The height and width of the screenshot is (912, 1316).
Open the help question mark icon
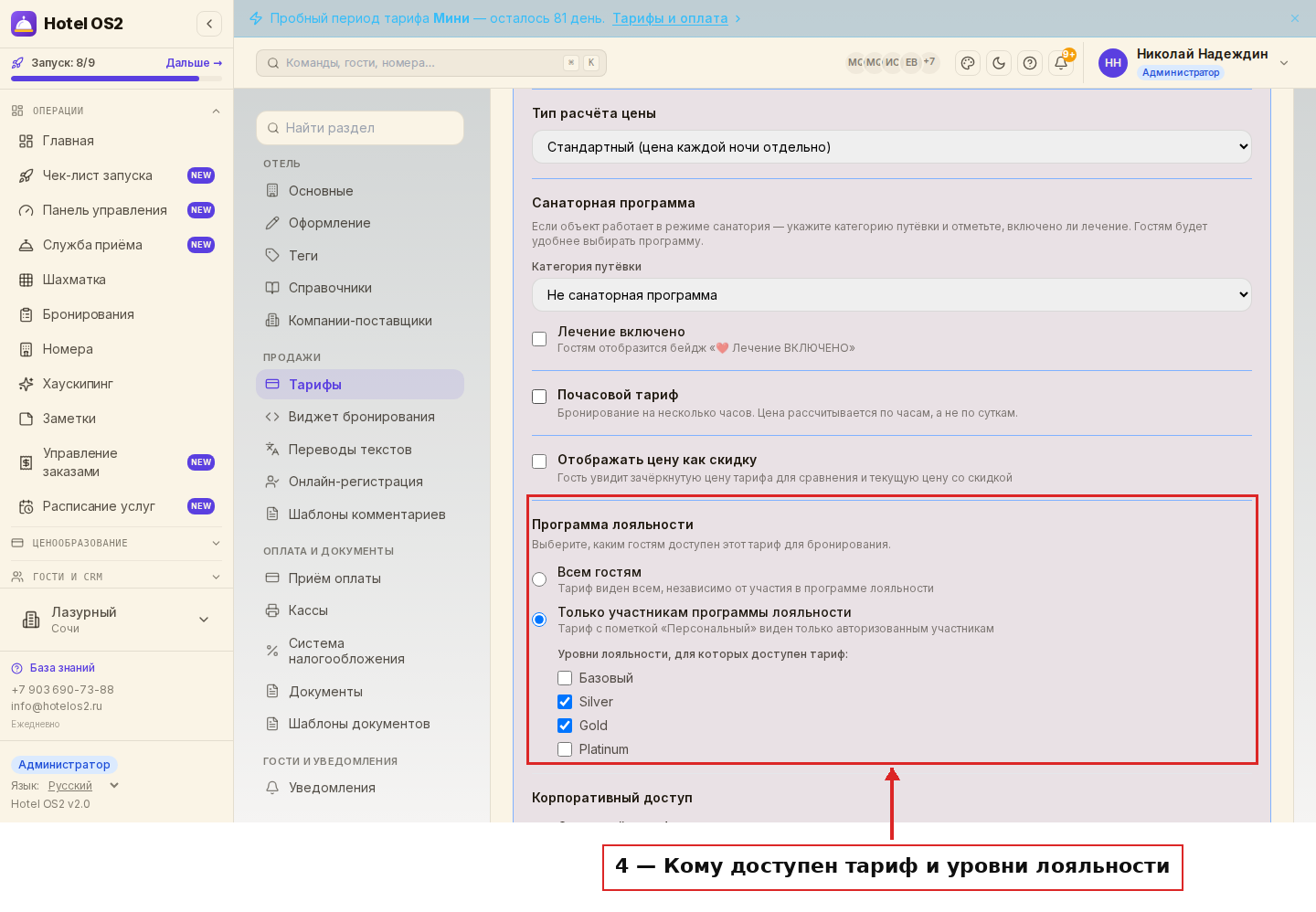[1030, 63]
